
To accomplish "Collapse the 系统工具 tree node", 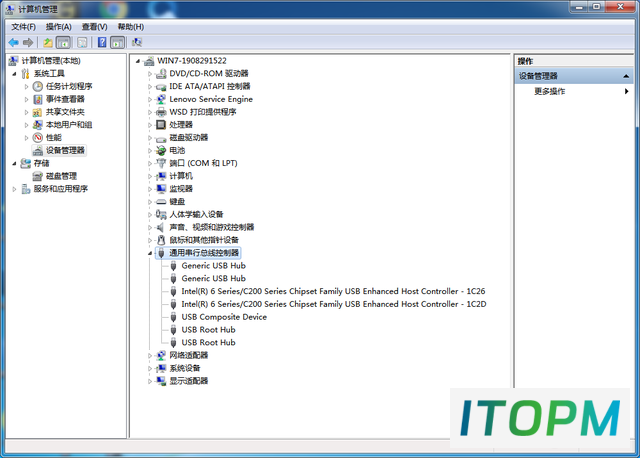I will [14, 74].
